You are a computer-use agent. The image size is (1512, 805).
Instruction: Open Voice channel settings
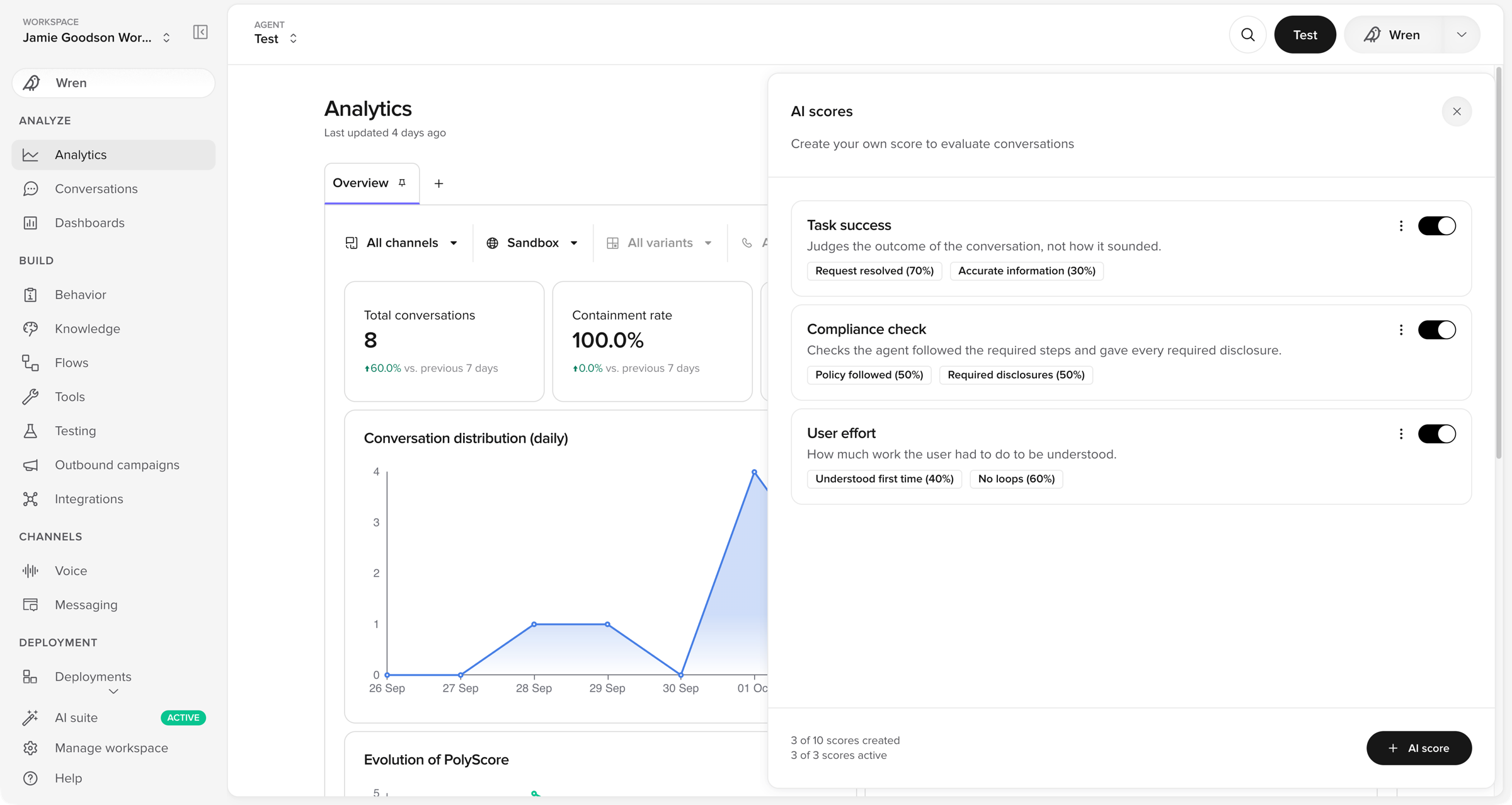[113, 570]
